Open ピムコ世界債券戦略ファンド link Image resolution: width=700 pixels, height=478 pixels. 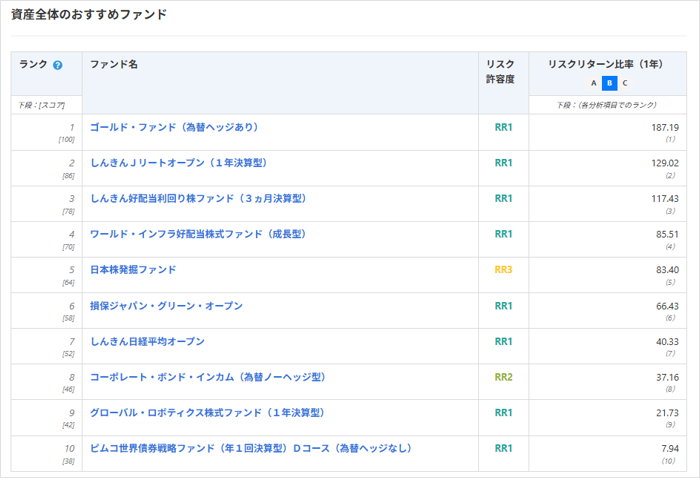250,448
